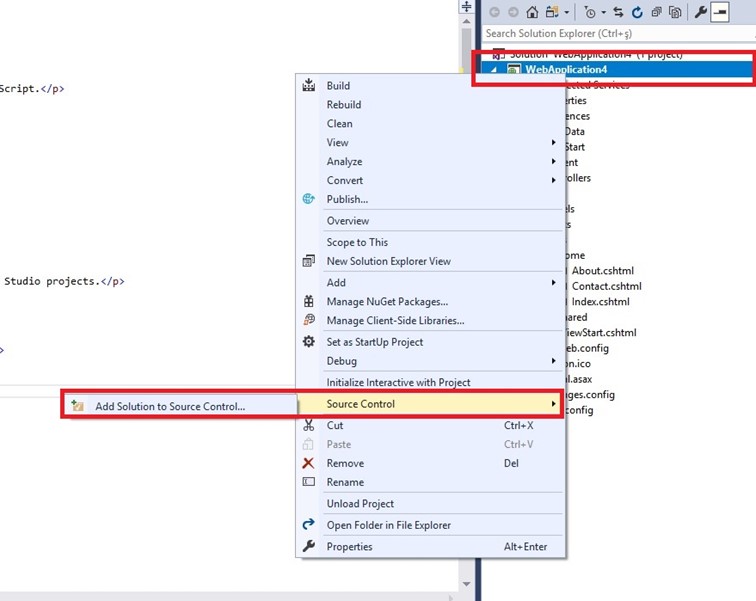The image size is (756, 601).
Task: Open the dropdown beside the switch views icon
Action: [x=567, y=13]
